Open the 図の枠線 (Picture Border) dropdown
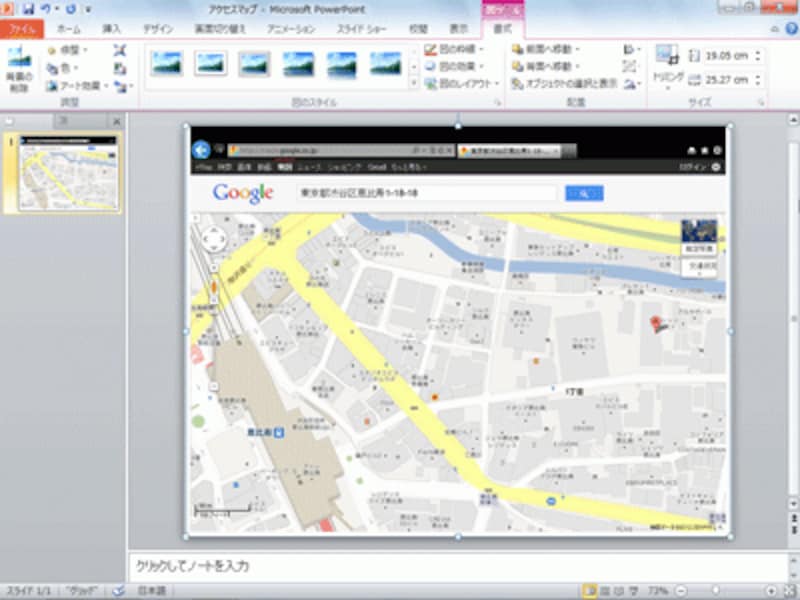The width and height of the screenshot is (800, 600). click(x=454, y=49)
